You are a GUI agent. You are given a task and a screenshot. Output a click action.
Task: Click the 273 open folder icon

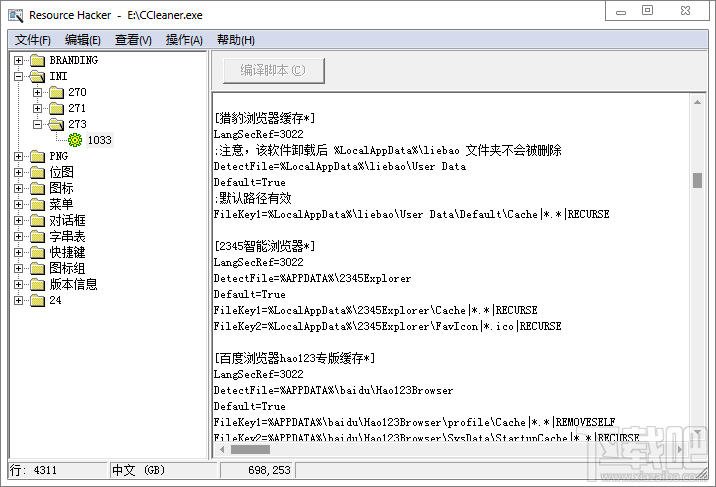pyautogui.click(x=57, y=124)
